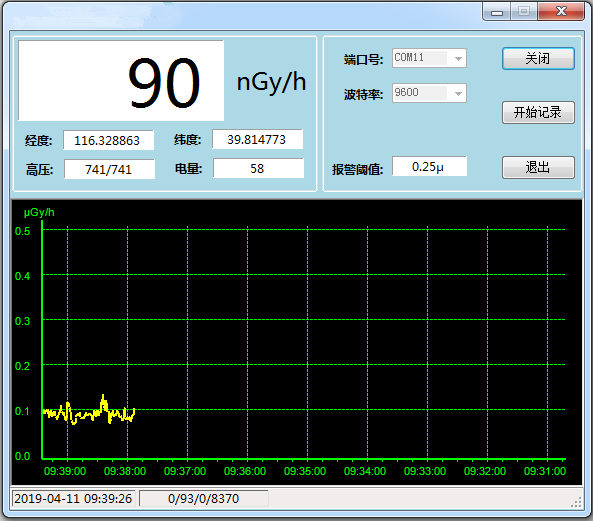593x521 pixels.
Task: Click the 电量 label
Action: tap(188, 169)
